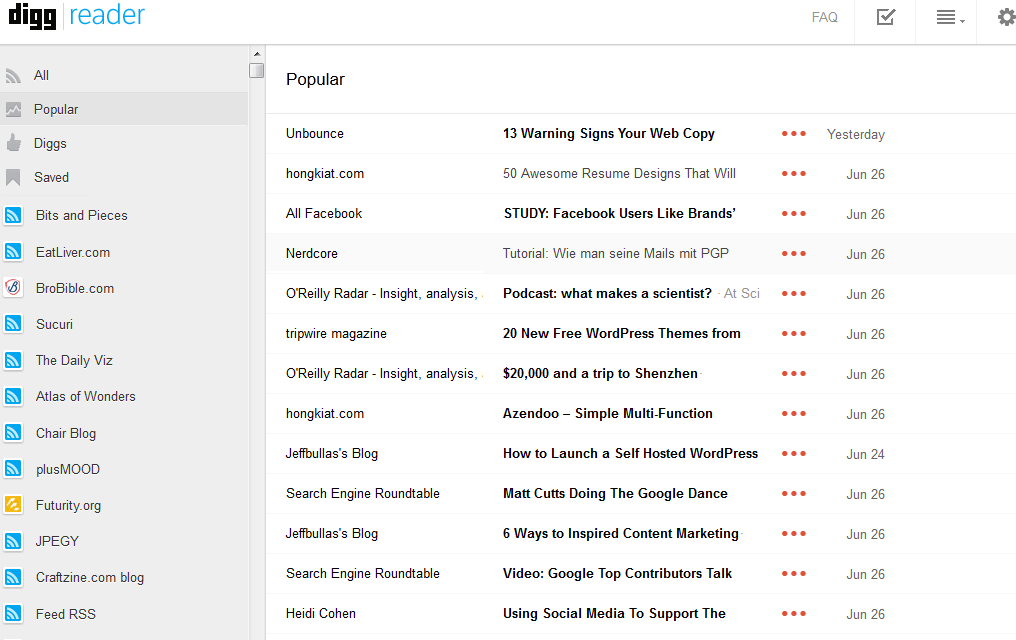The height and width of the screenshot is (640, 1016).
Task: Select the All feeds icon
Action: point(13,76)
